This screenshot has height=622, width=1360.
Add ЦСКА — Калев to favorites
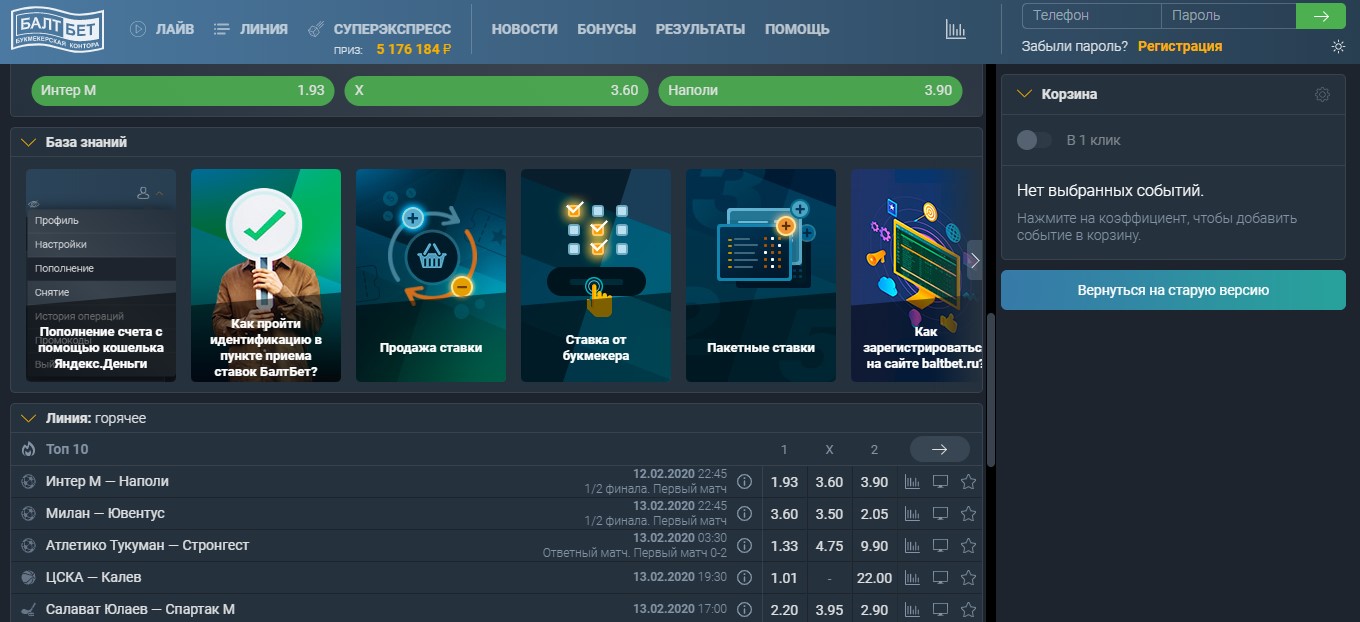[x=968, y=578]
